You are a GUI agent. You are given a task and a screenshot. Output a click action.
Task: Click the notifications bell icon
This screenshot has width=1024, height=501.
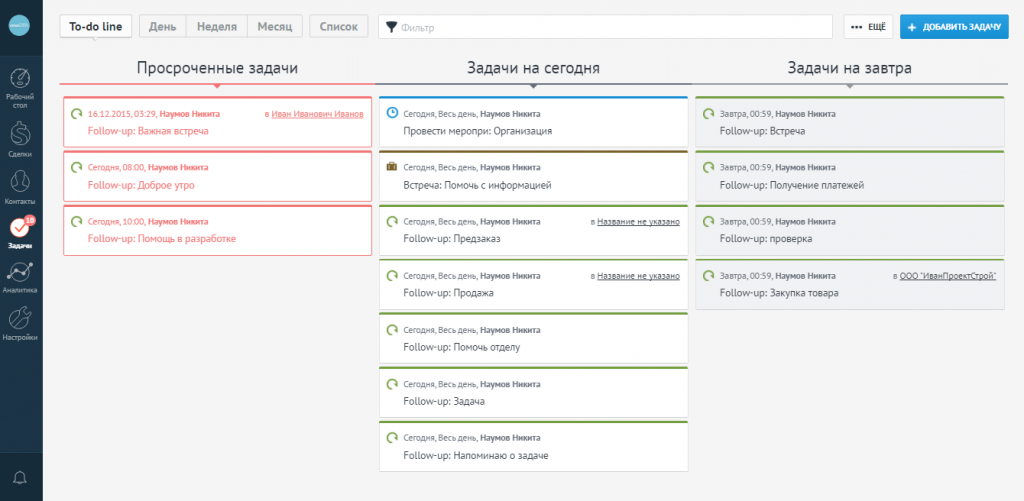point(21,476)
